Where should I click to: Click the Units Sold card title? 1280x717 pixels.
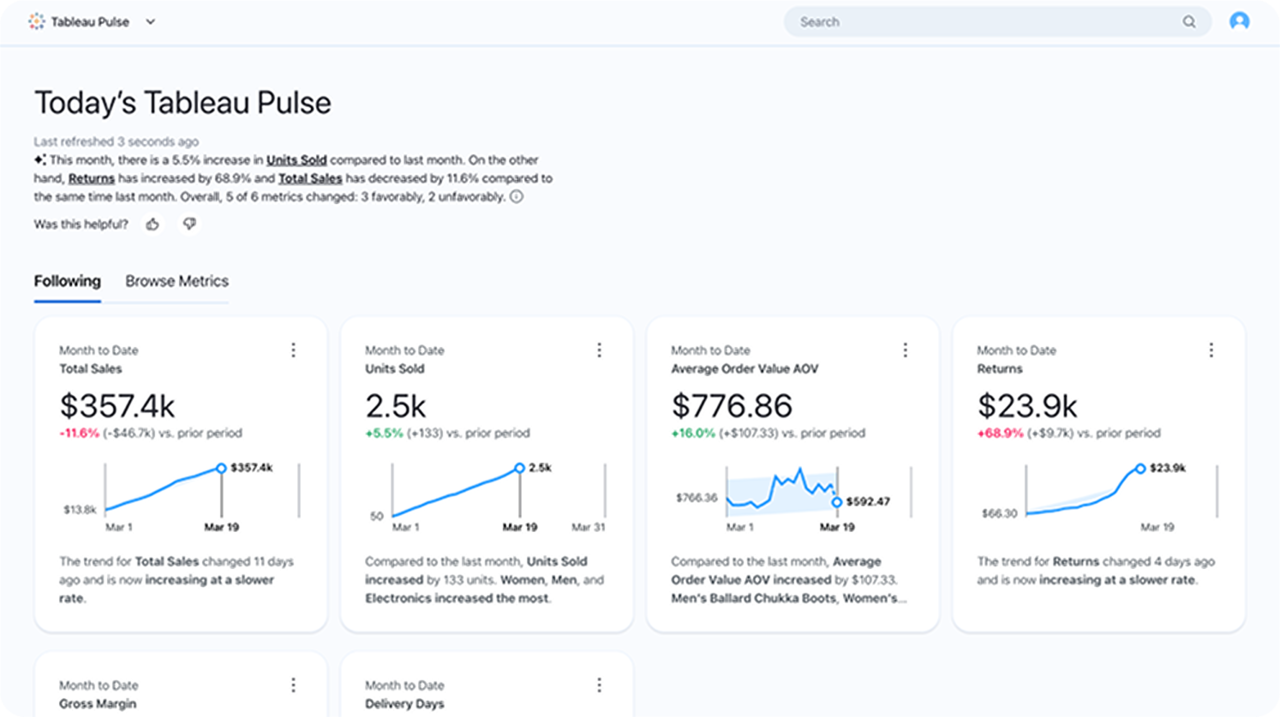(x=395, y=369)
